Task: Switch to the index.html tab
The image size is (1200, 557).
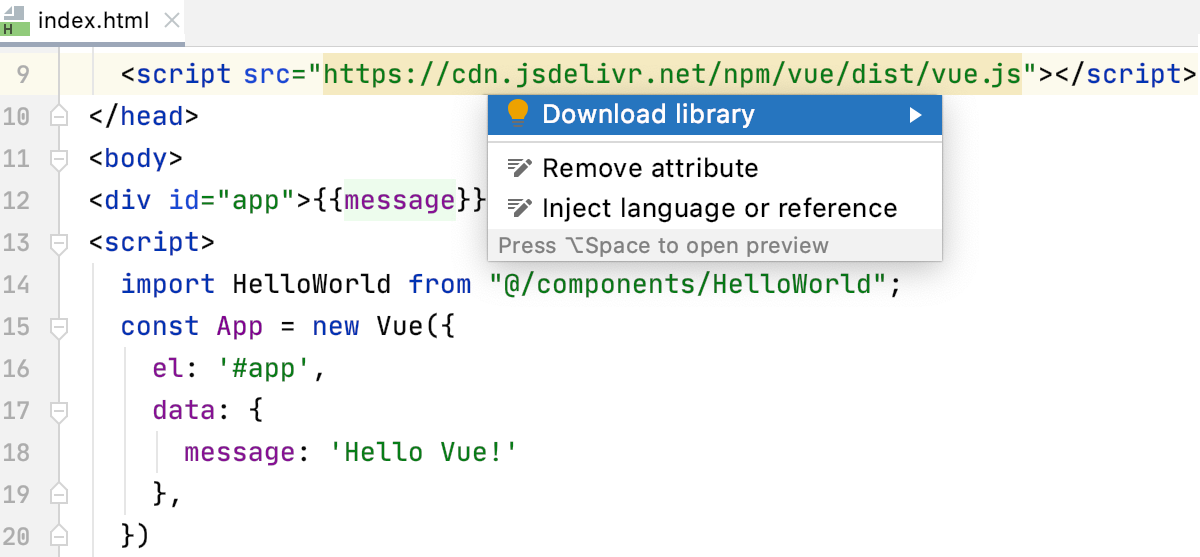Action: pos(93,21)
